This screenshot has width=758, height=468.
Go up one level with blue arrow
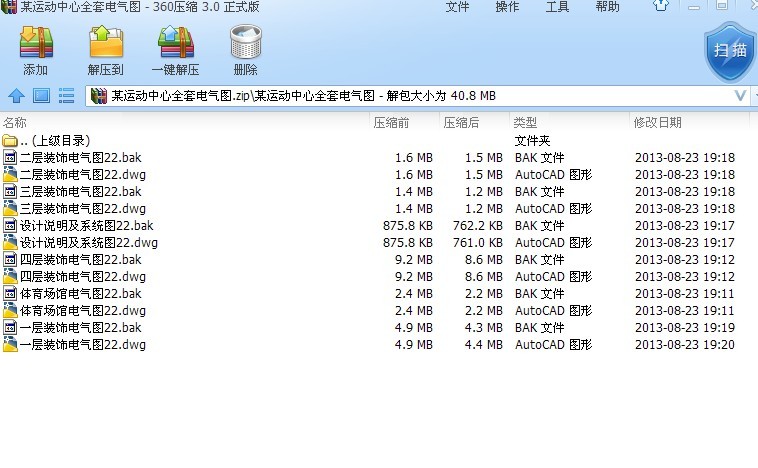point(16,96)
